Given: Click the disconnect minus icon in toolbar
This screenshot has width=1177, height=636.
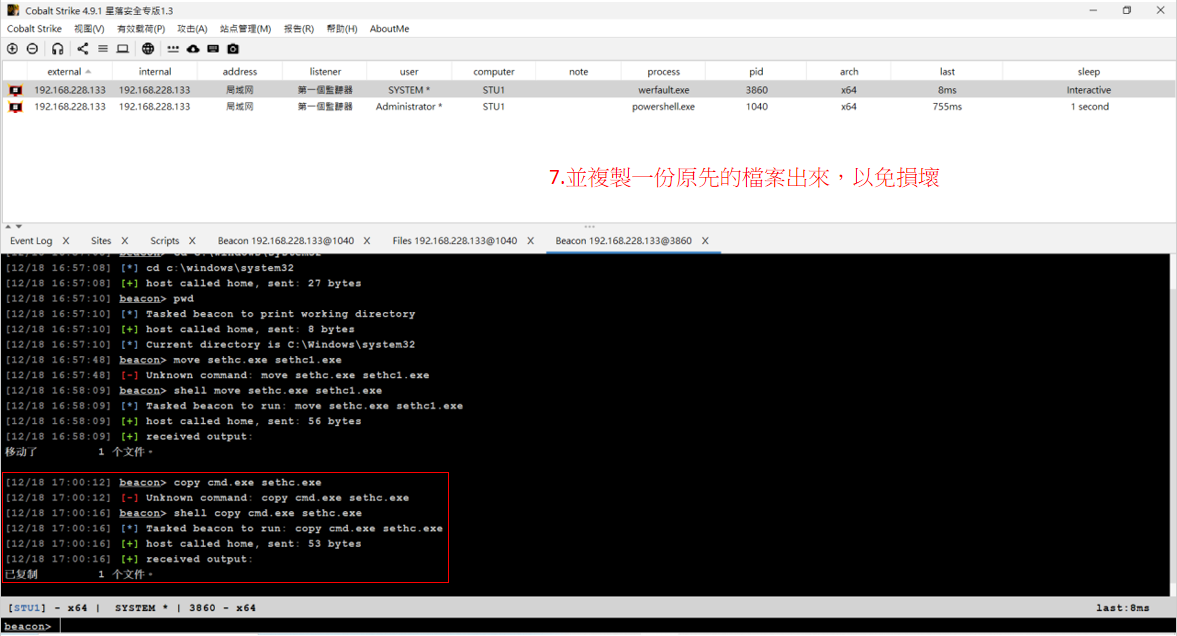Looking at the screenshot, I should click(32, 49).
